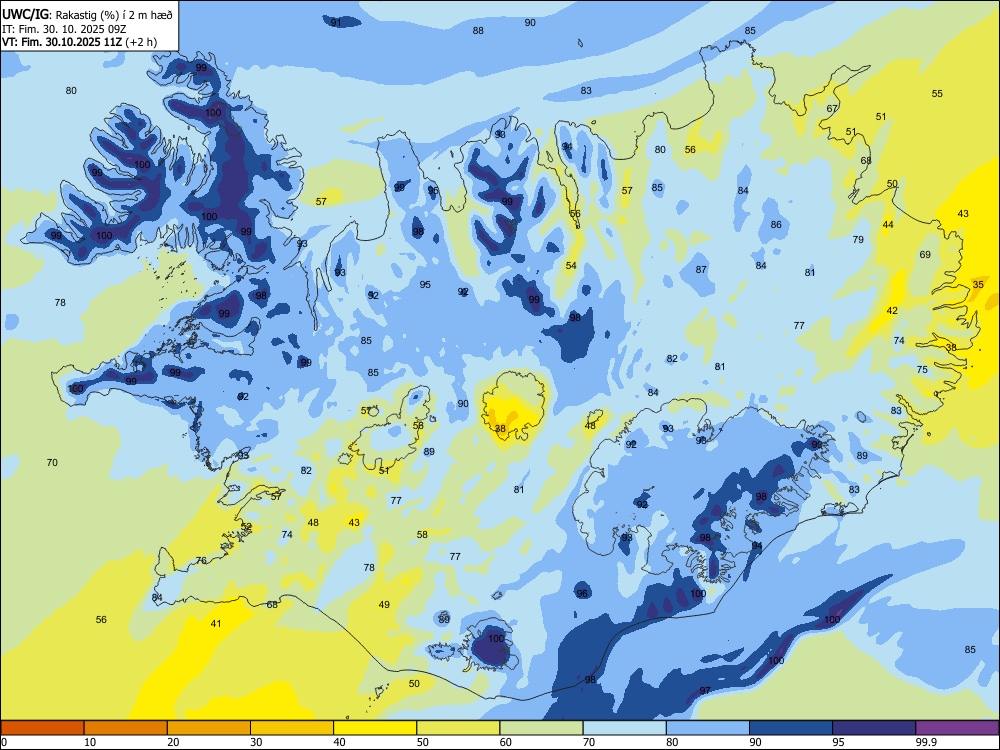Image resolution: width=1000 pixels, height=750 pixels.
Task: Click the humidity value '91' on the map
Action: point(336,22)
